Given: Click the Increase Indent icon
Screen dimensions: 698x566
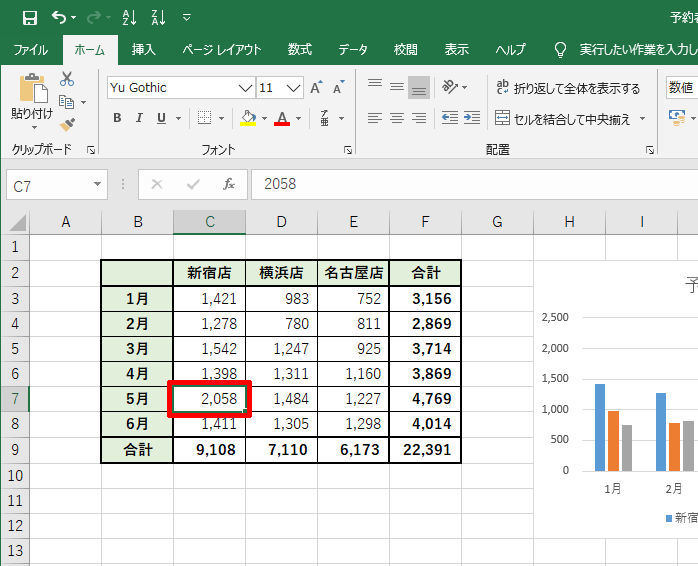Looking at the screenshot, I should (x=472, y=118).
